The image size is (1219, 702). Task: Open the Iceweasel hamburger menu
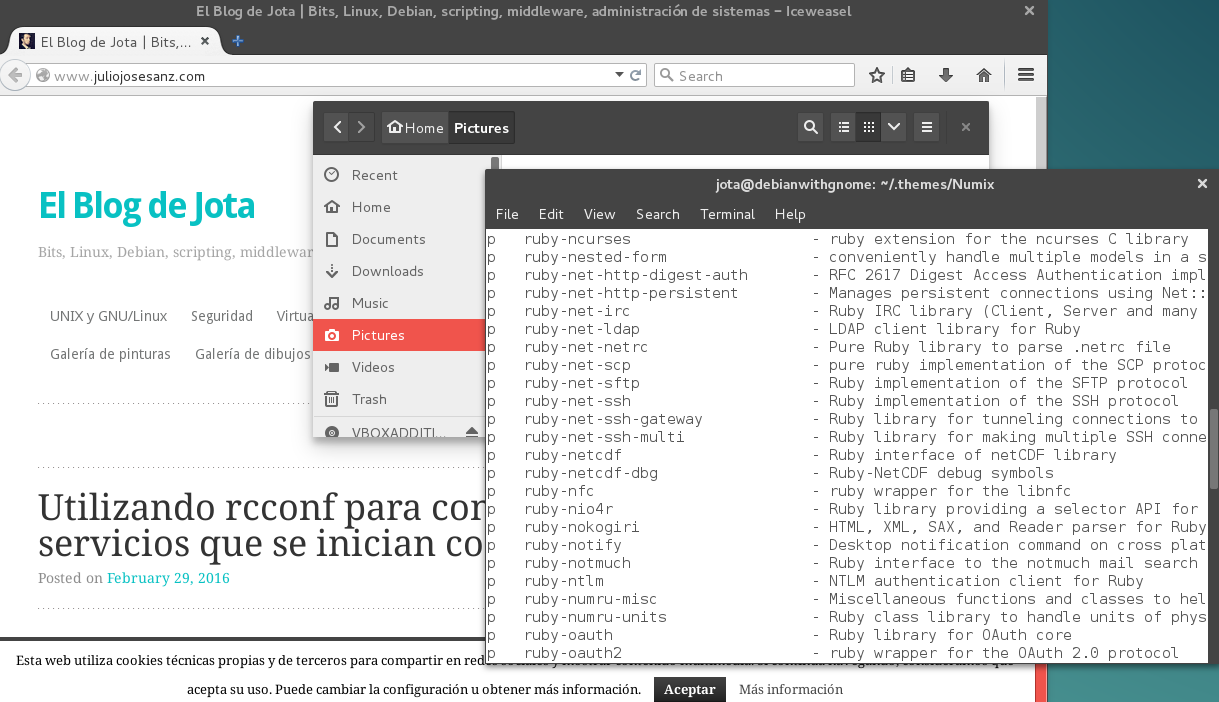(1025, 75)
